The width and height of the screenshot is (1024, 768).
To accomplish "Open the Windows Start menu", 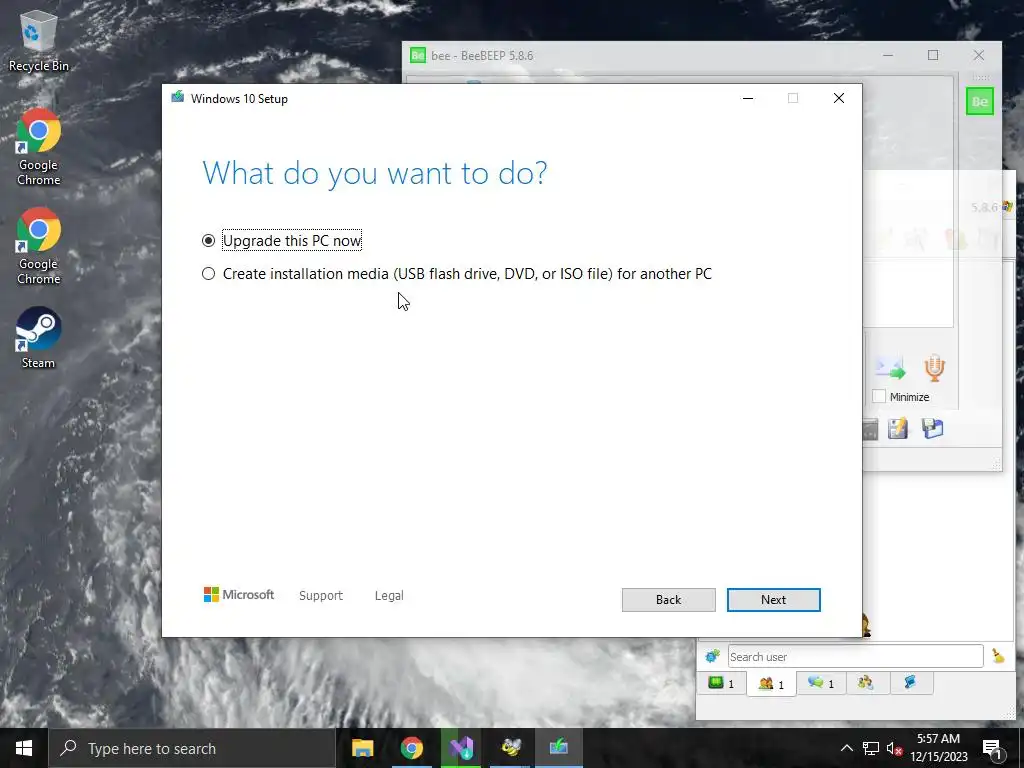I will click(24, 748).
